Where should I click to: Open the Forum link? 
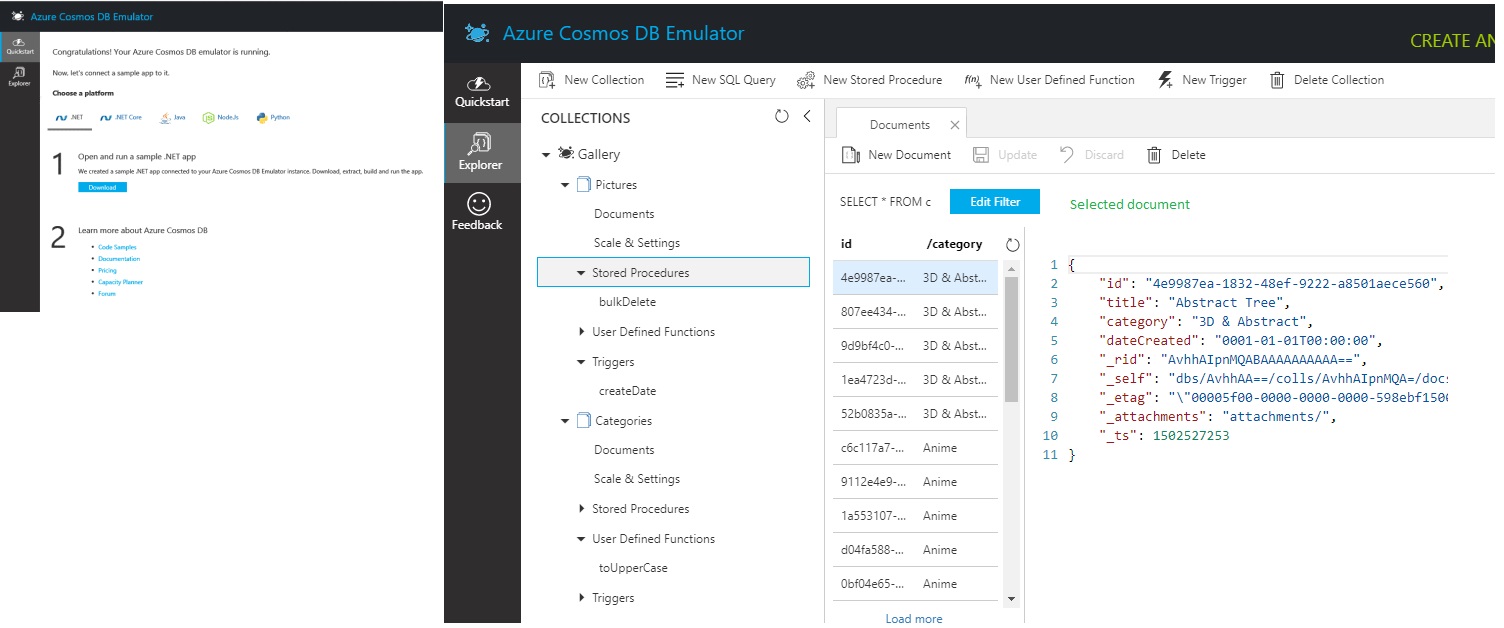pos(107,294)
